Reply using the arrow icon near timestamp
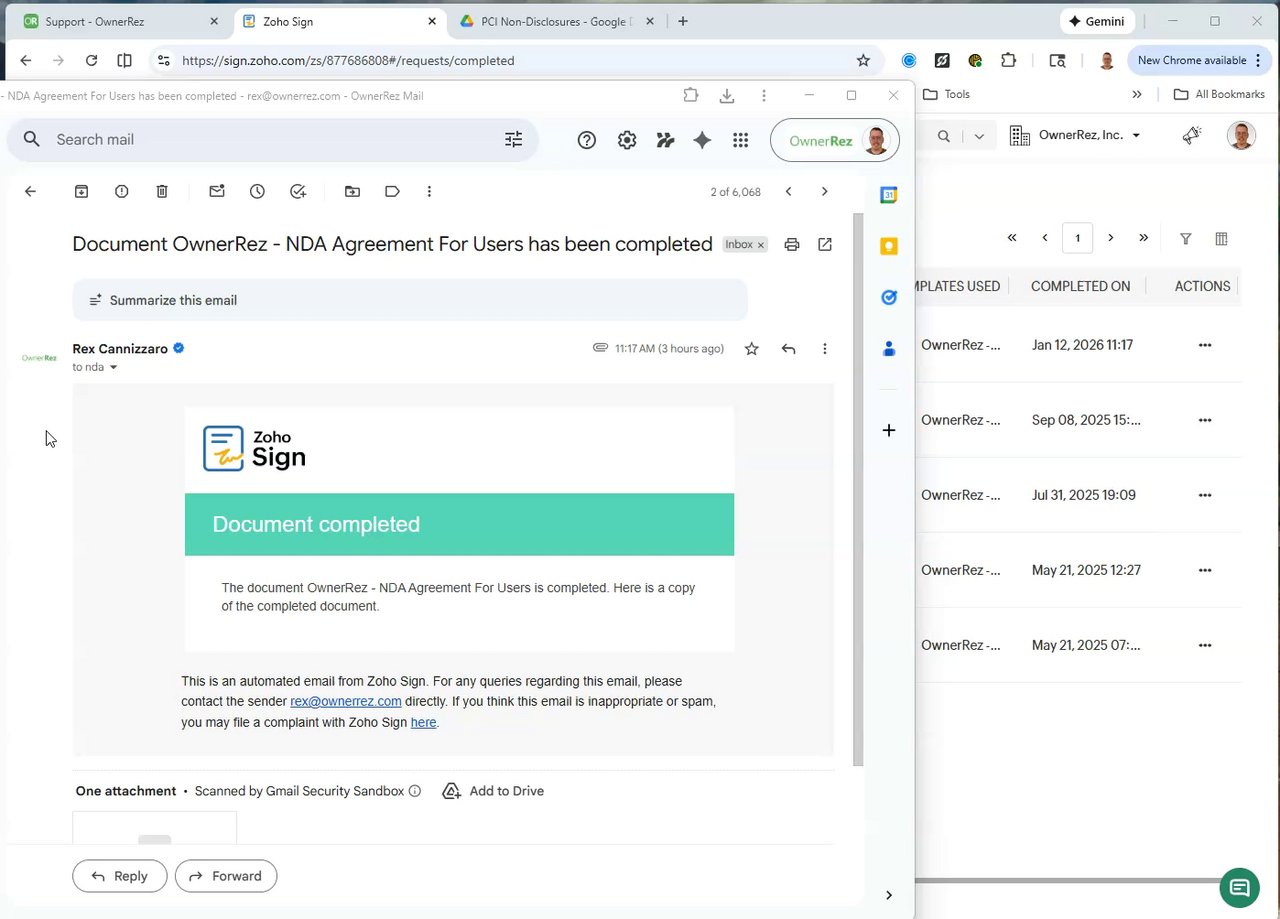The image size is (1280, 919). tap(788, 348)
